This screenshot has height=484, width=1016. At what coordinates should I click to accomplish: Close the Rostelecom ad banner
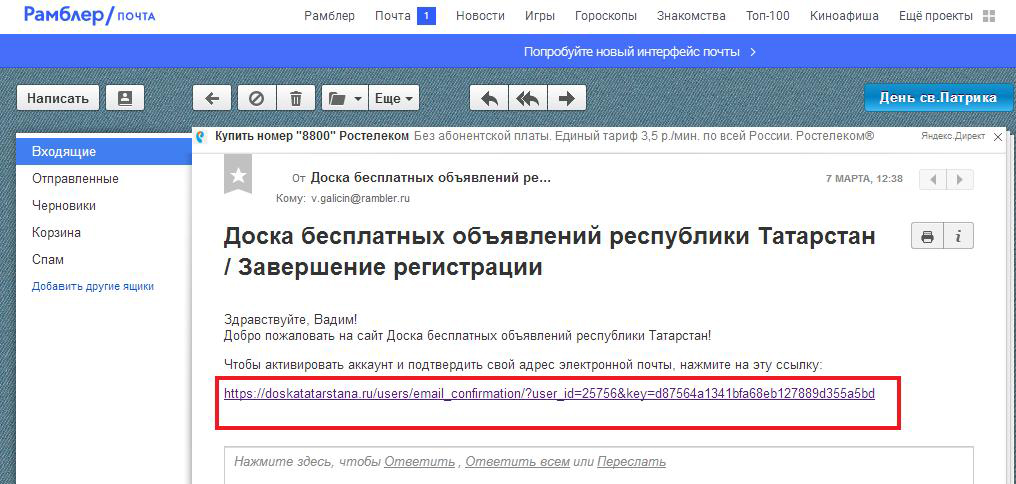coord(998,136)
